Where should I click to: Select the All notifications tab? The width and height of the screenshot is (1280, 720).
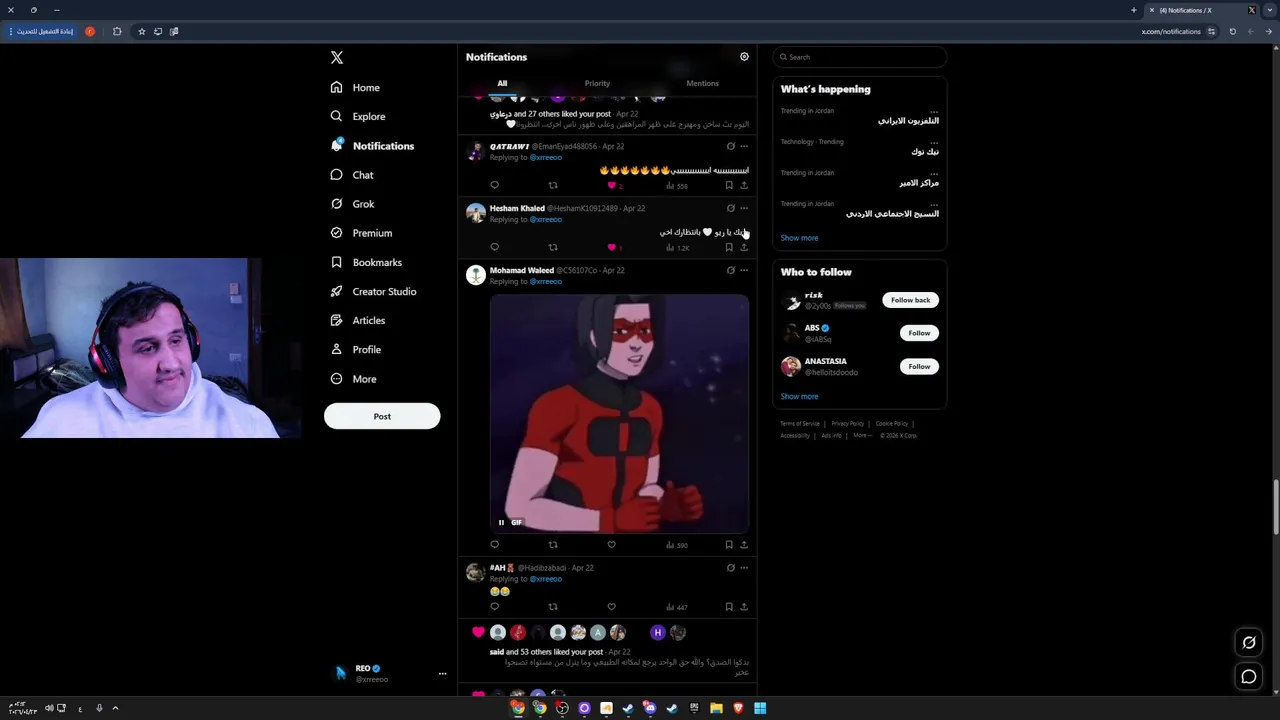[502, 83]
